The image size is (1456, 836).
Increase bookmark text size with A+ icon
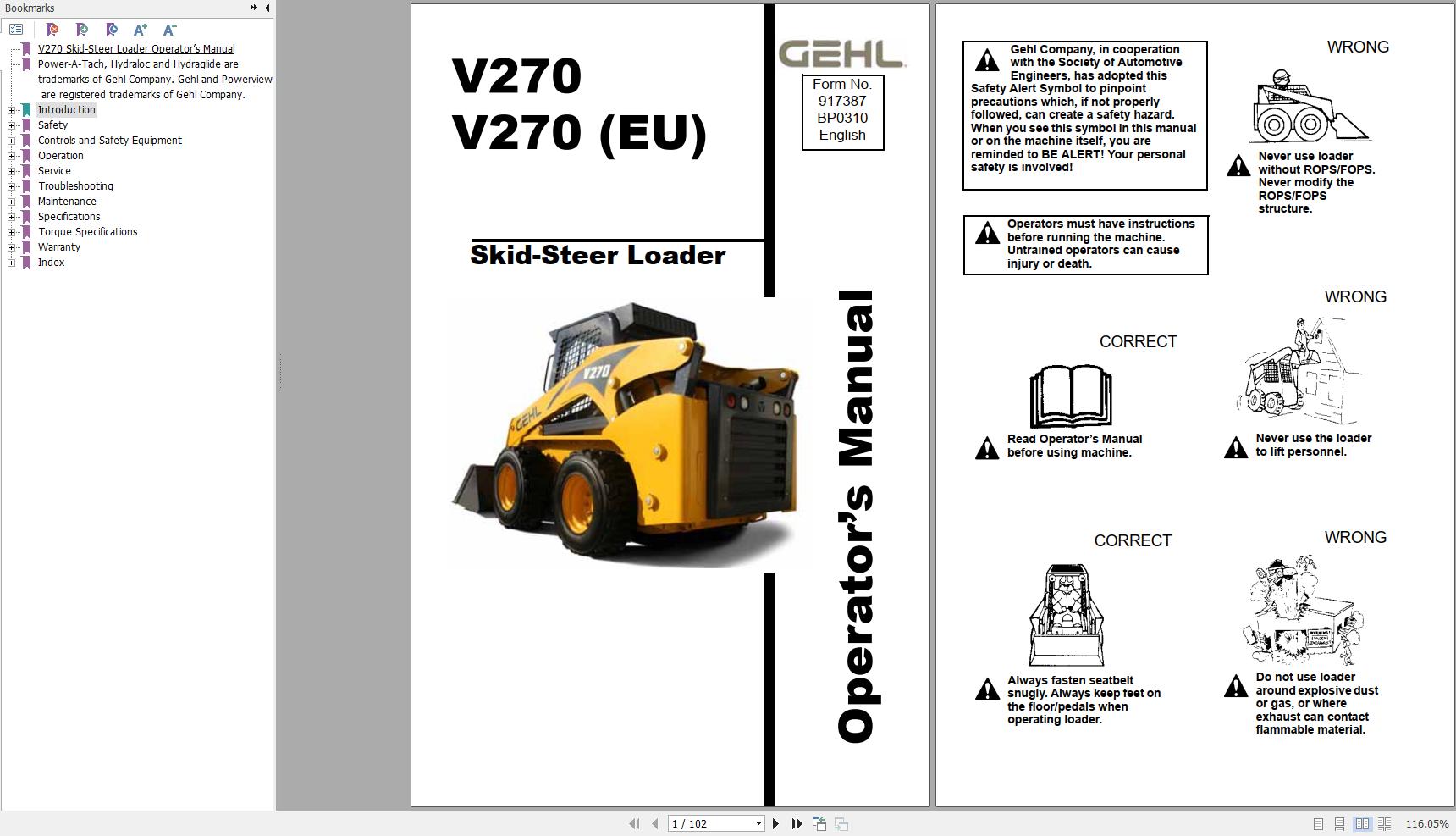(140, 28)
